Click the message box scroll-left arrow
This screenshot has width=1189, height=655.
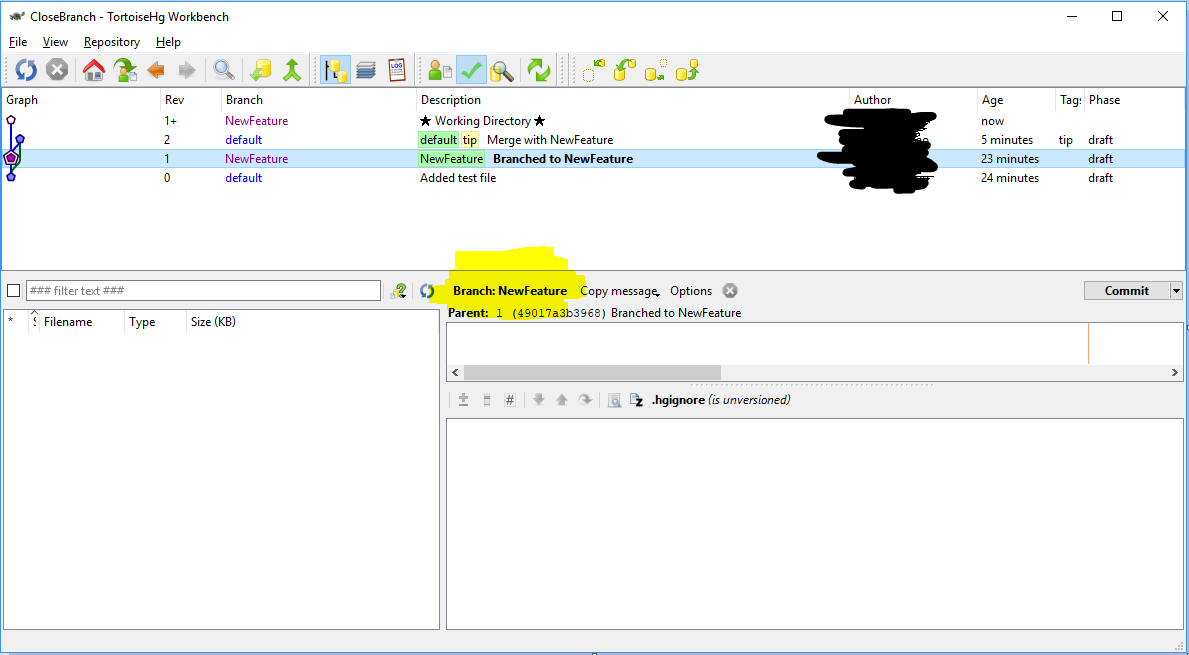tap(455, 372)
